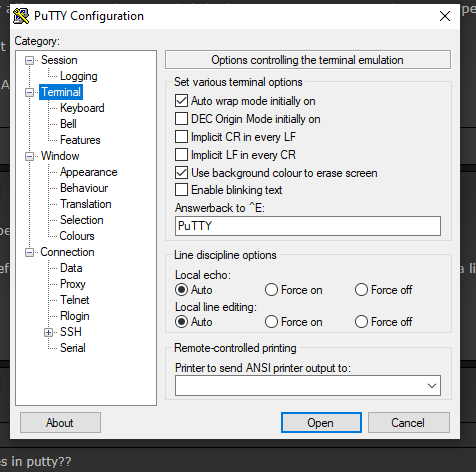
Task: Select Session category
Action: 59,60
